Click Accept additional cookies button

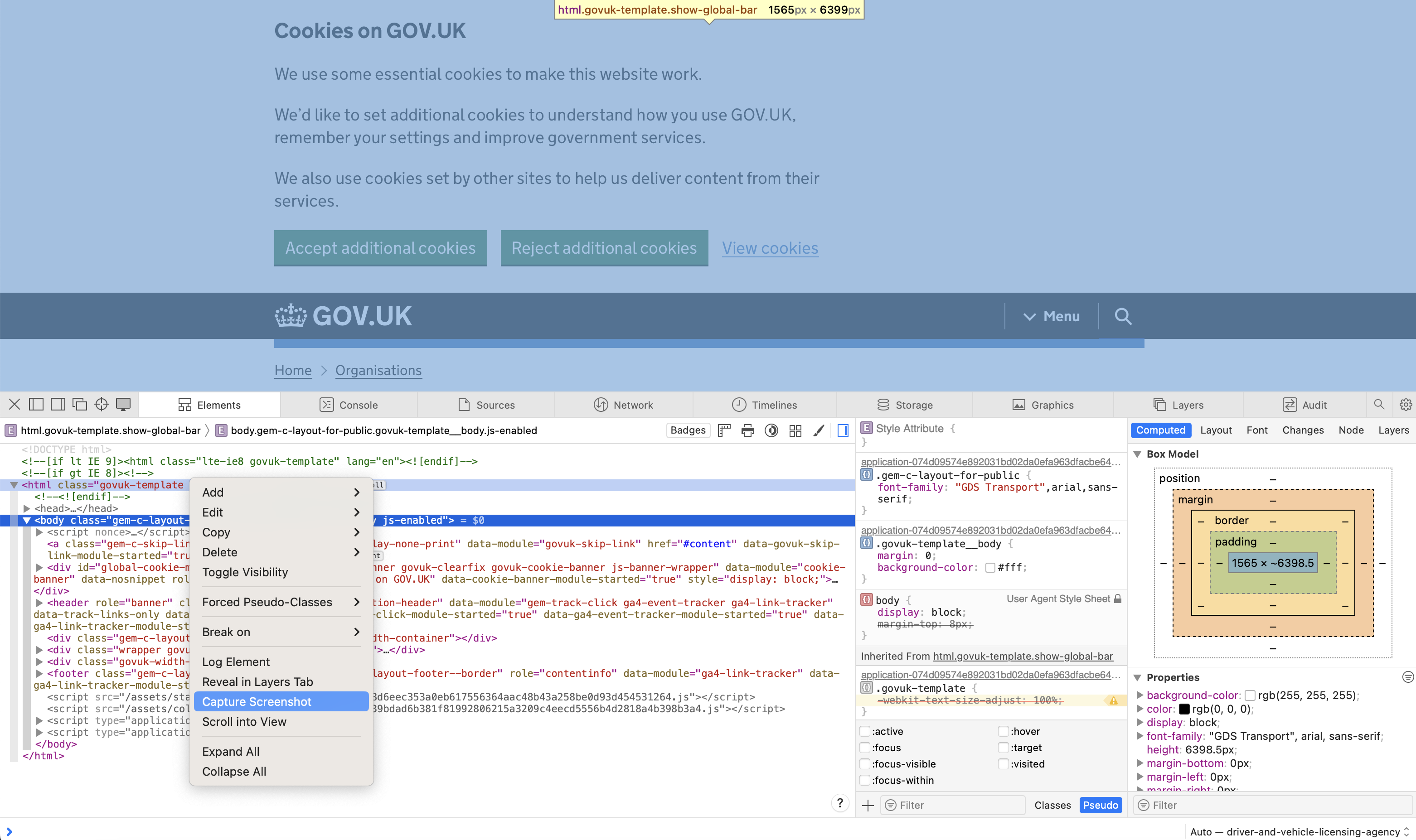[x=380, y=248]
